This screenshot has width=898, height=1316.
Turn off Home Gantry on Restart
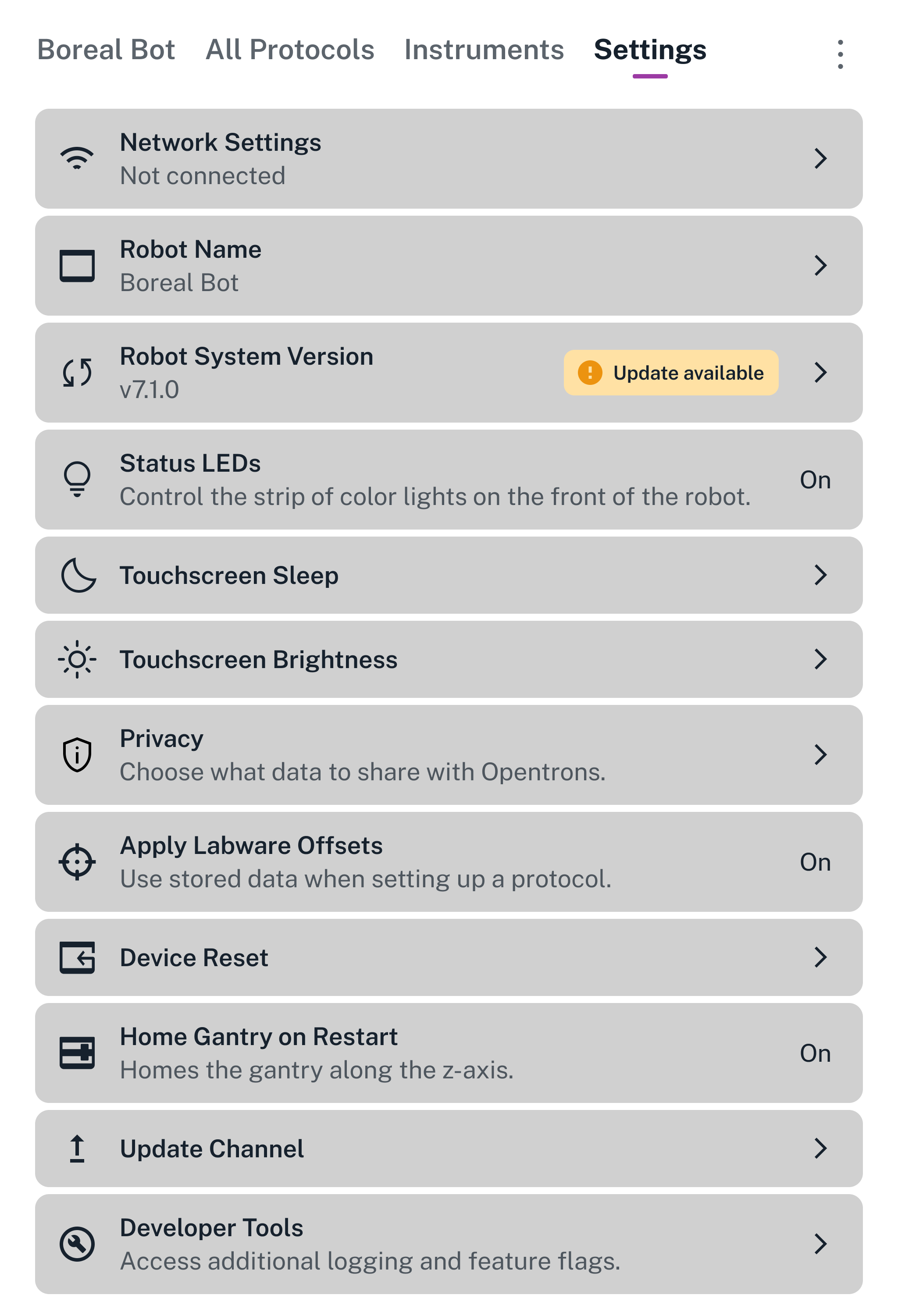[x=816, y=1053]
